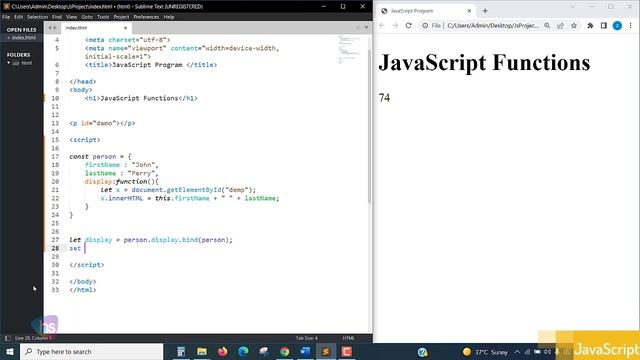Click line number 17 in the gutter
Viewport: 640px width, 360px height.
[55, 156]
